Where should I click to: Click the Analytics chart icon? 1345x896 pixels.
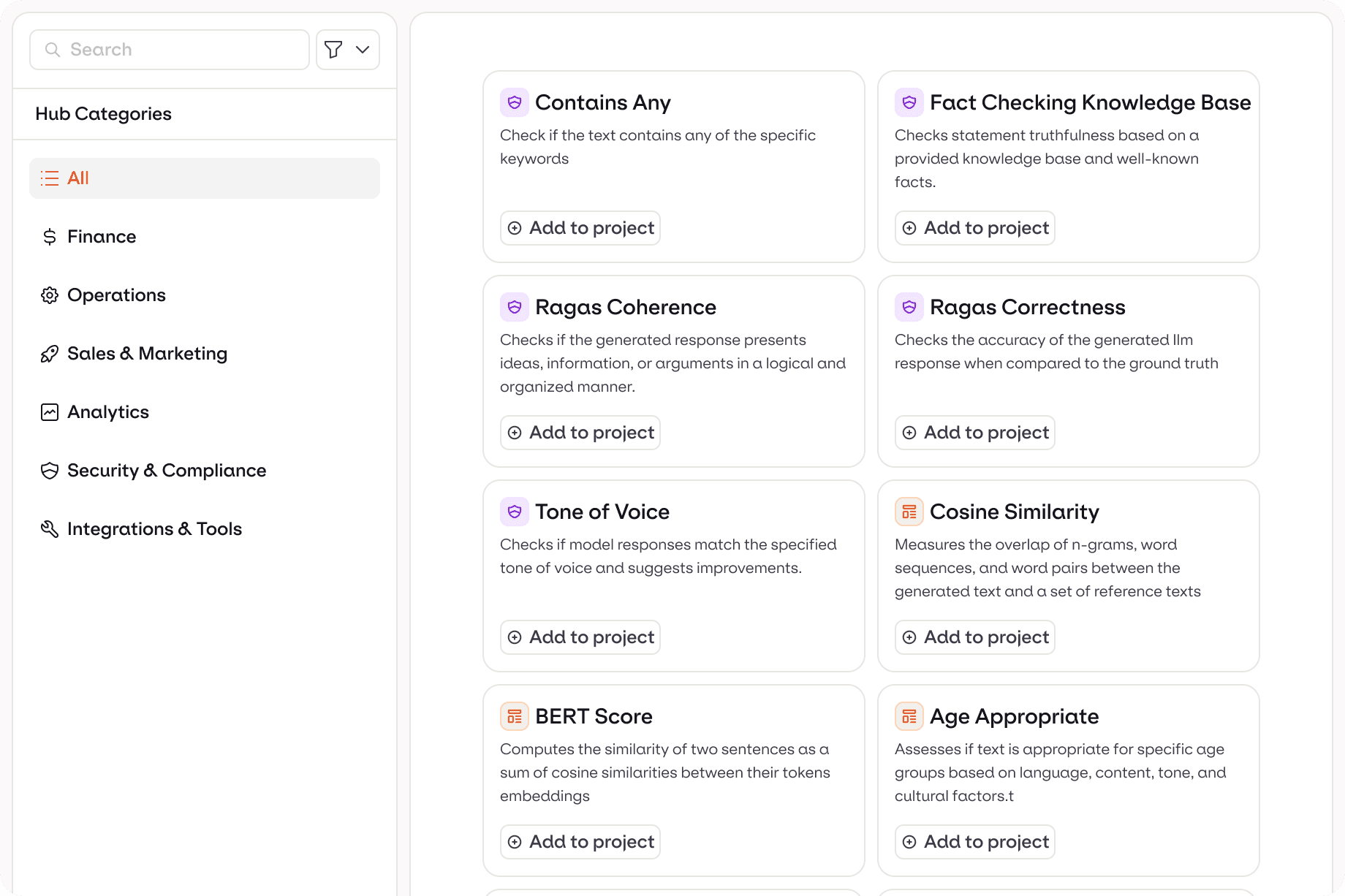click(x=50, y=412)
